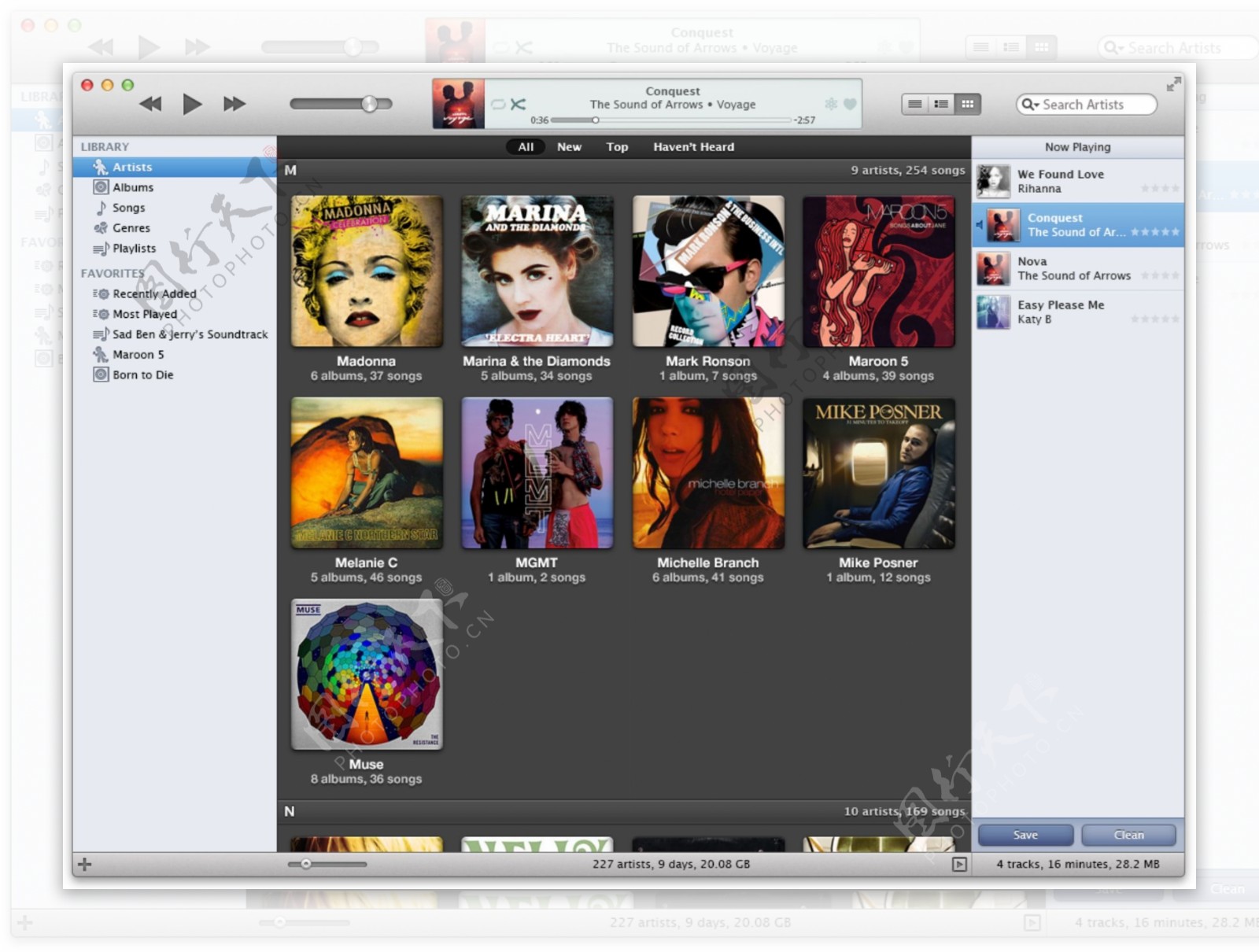Click the playback progress bar

point(671,120)
